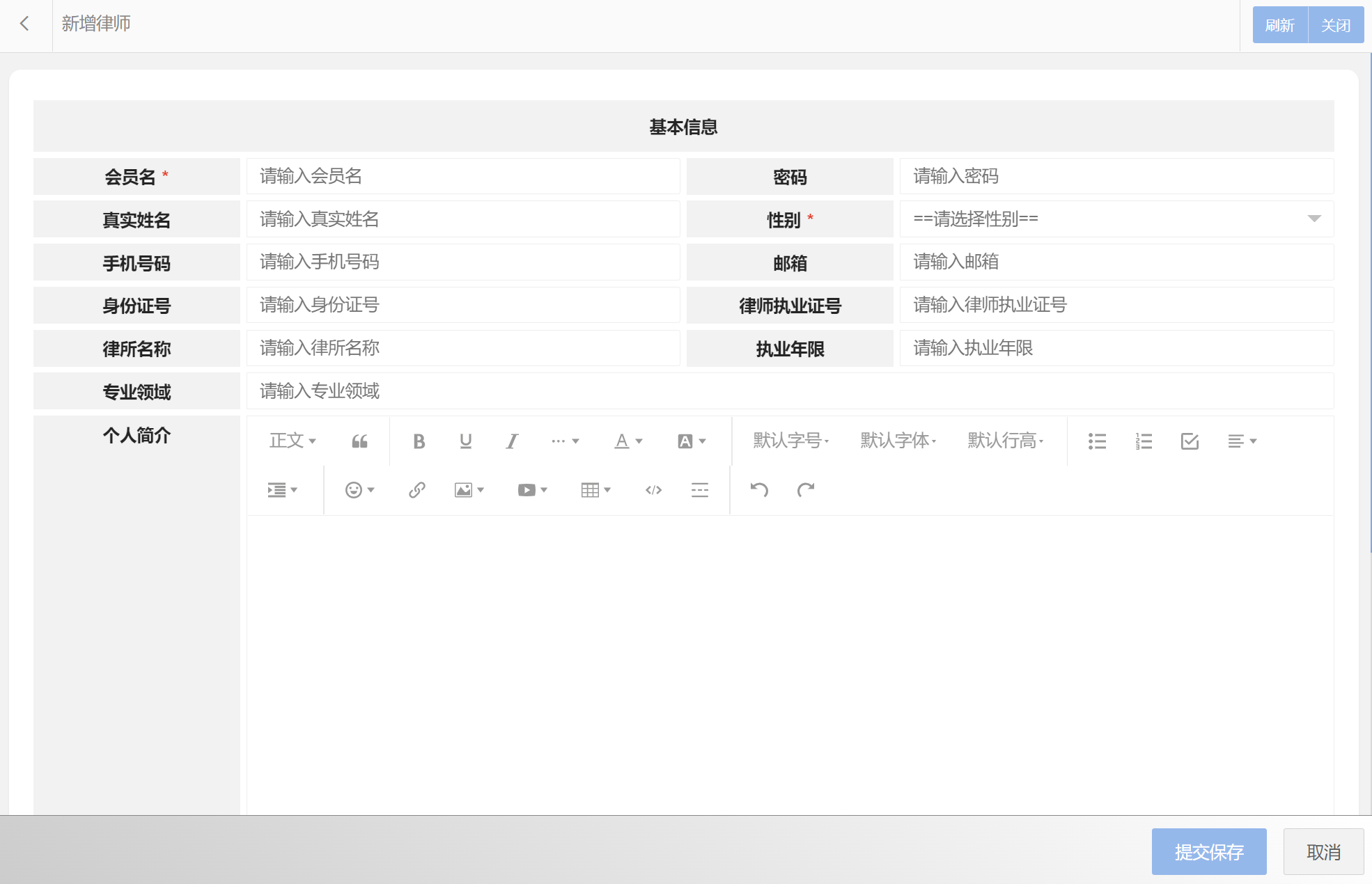This screenshot has height=884, width=1372.
Task: Insert bulleted list
Action: pos(1097,441)
